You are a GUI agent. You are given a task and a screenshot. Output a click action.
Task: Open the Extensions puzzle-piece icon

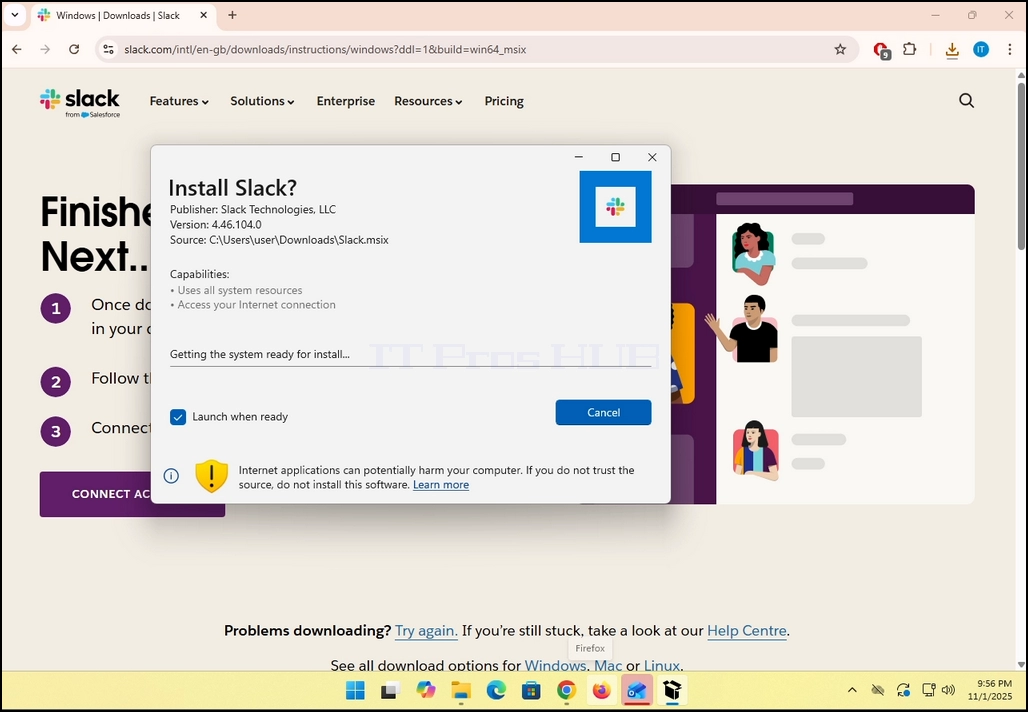pos(909,49)
